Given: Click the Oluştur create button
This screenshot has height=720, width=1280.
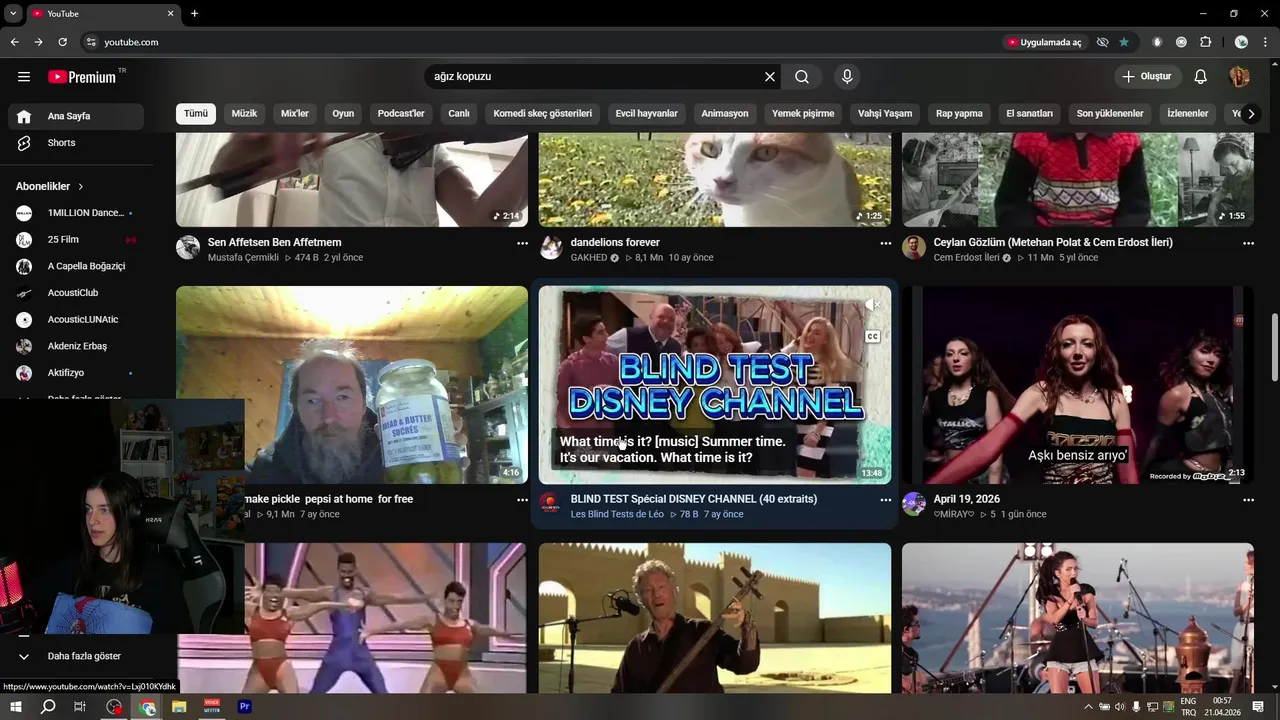Looking at the screenshot, I should (1147, 77).
